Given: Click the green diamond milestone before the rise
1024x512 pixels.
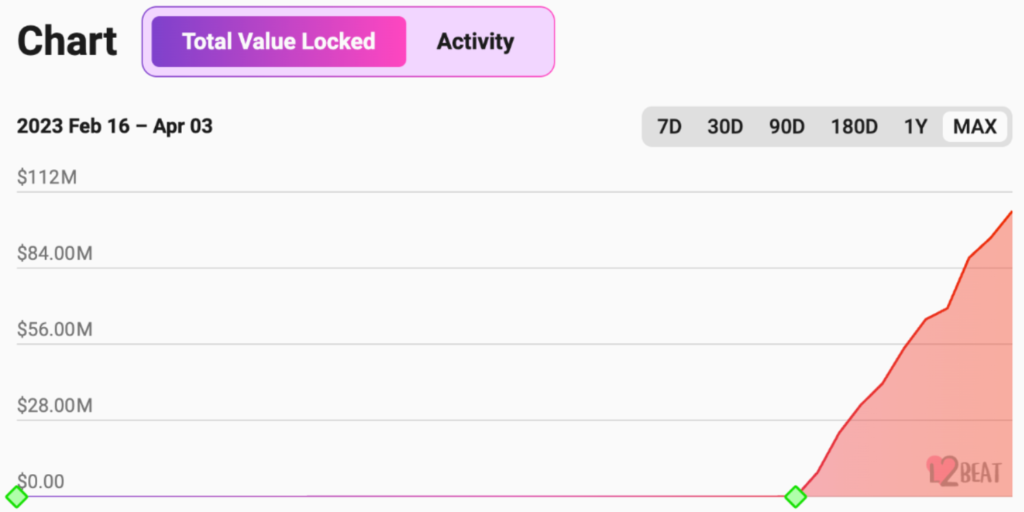Looking at the screenshot, I should point(795,496).
